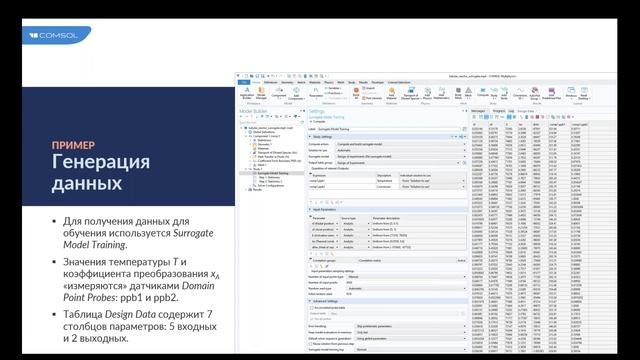The width and height of the screenshot is (640, 360).
Task: Open Surrogate model training log dropdown
Action: click(410, 349)
